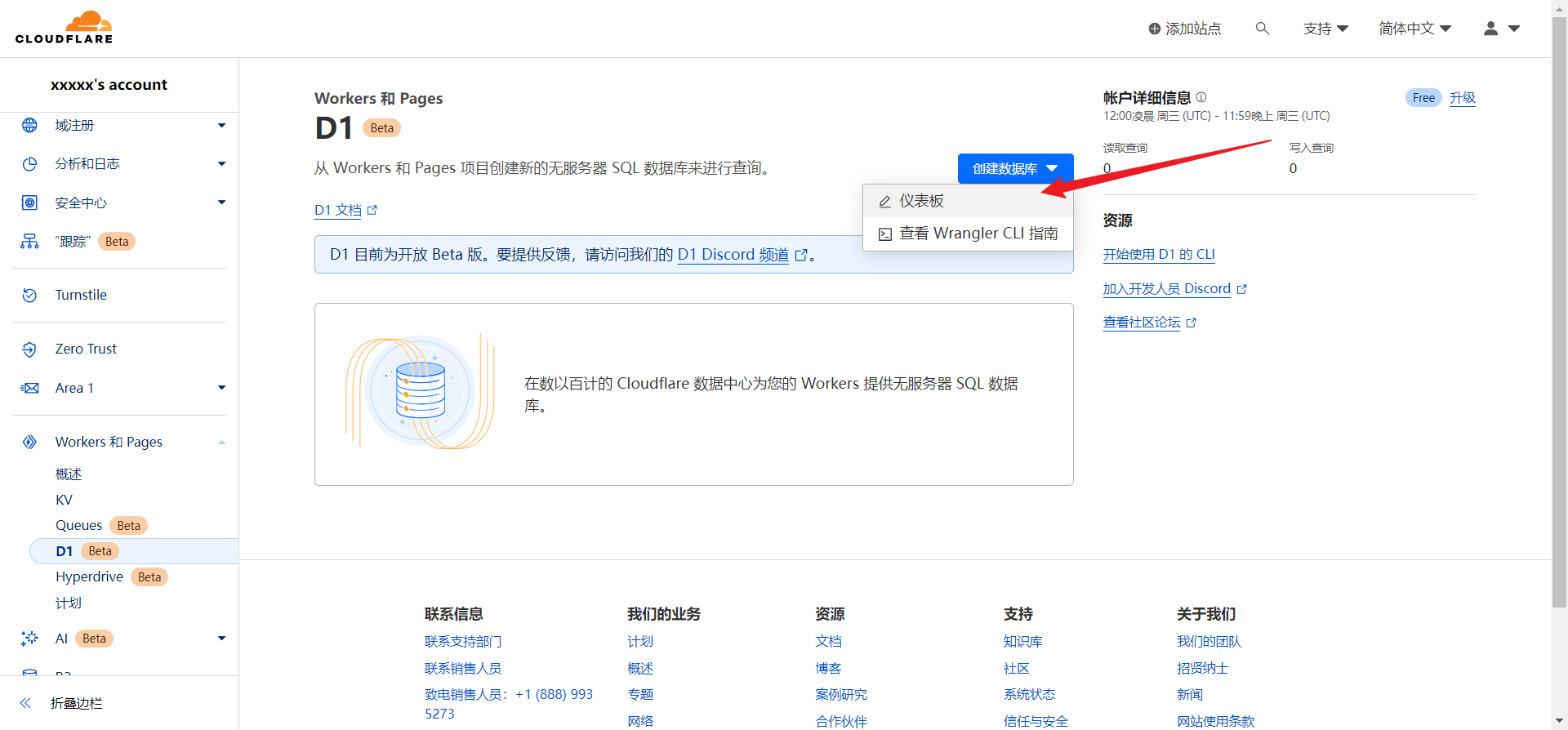
Task: Click the info icon beside 帐户详细信息
Action: click(x=1201, y=97)
